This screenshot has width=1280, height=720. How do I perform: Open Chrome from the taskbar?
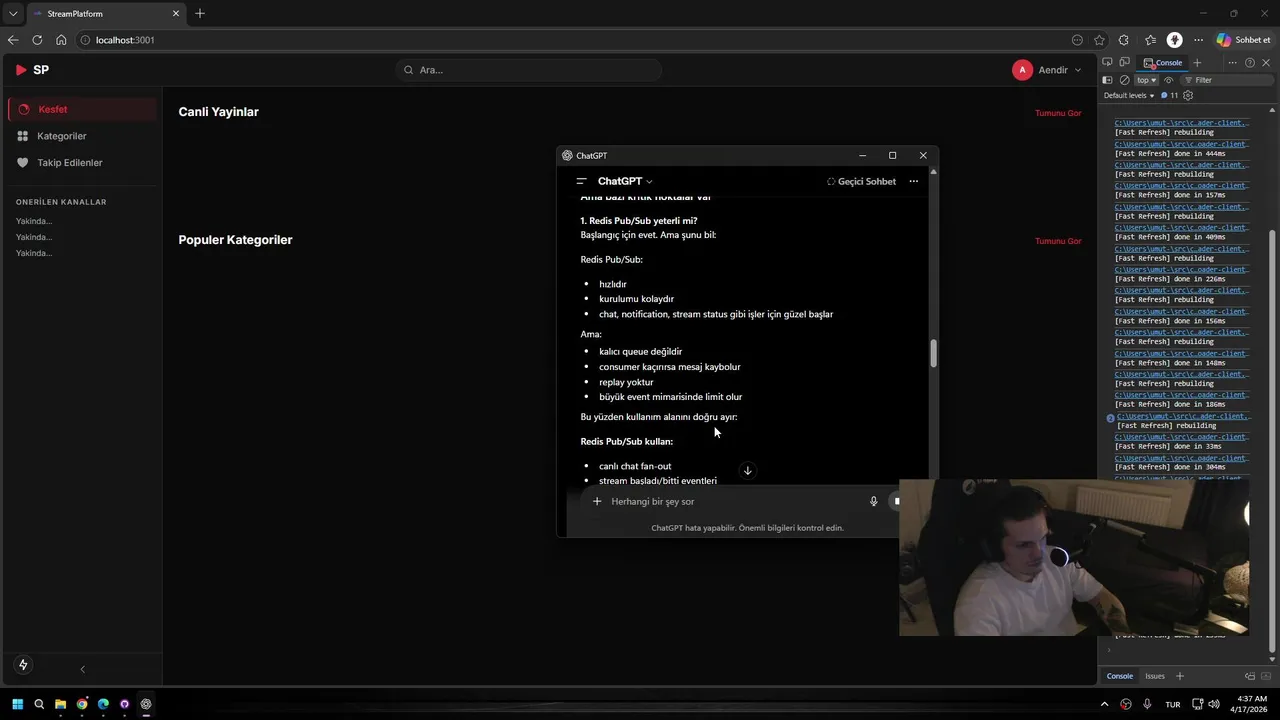pos(82,704)
